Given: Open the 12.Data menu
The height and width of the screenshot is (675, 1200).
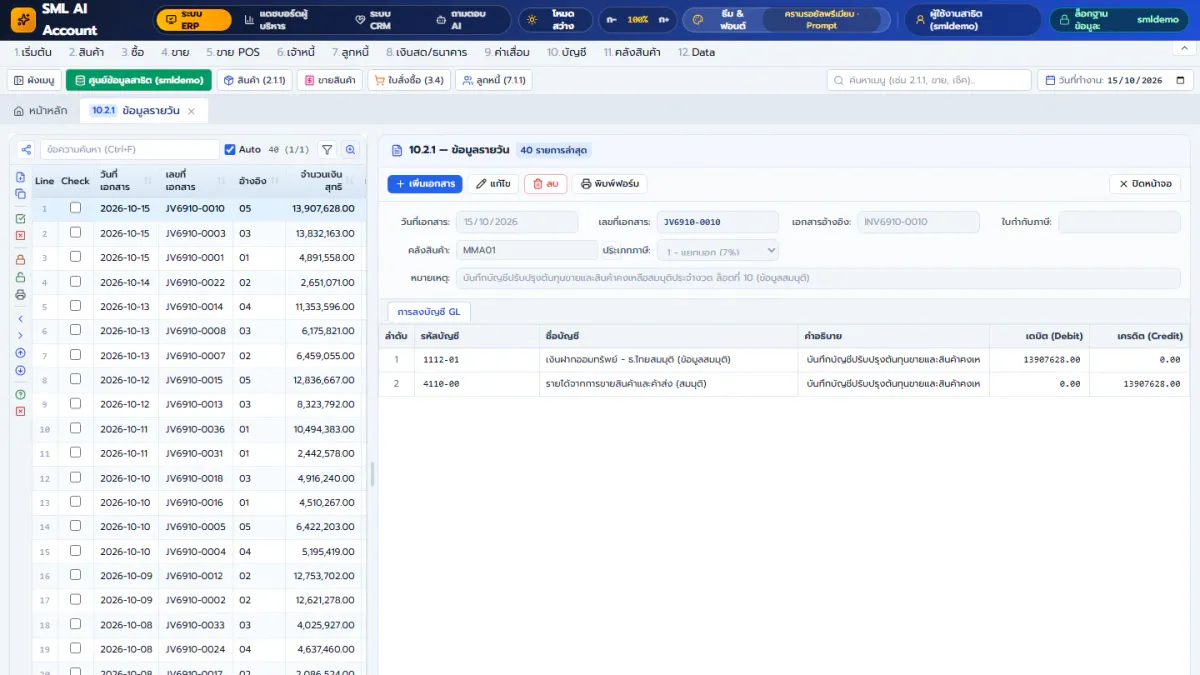Looking at the screenshot, I should pos(696,52).
